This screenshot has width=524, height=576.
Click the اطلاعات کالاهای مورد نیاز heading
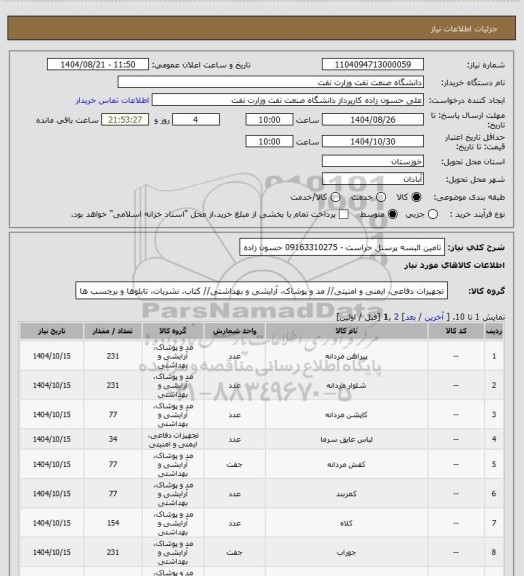pyautogui.click(x=455, y=265)
